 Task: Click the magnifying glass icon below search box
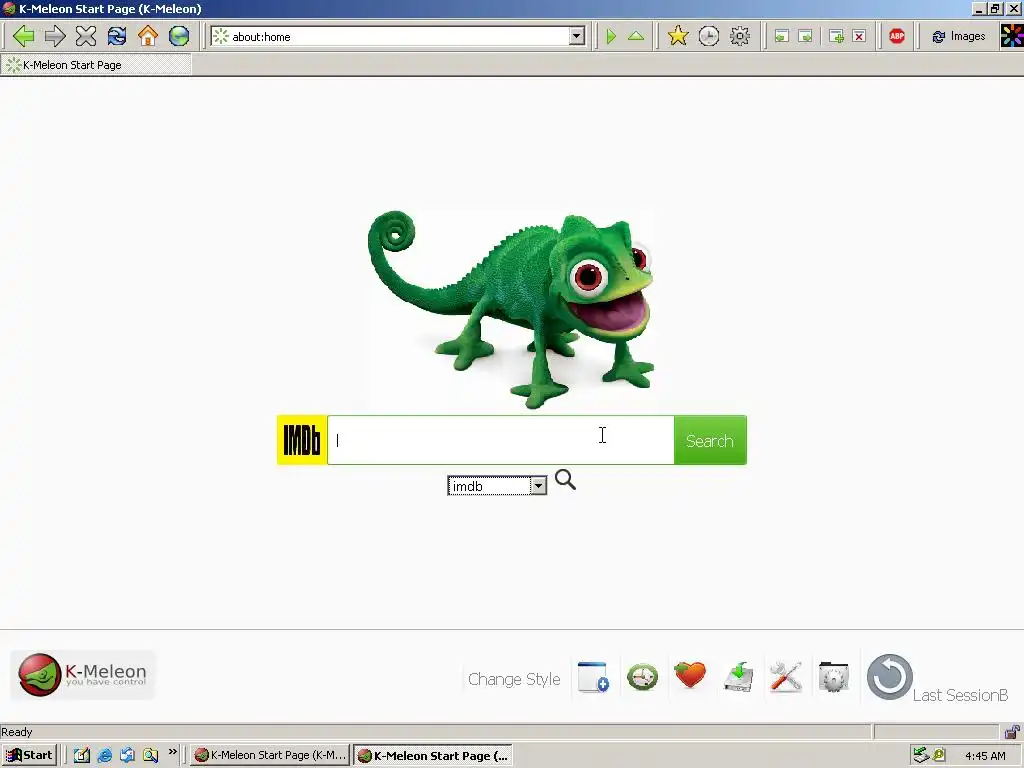[x=565, y=480]
